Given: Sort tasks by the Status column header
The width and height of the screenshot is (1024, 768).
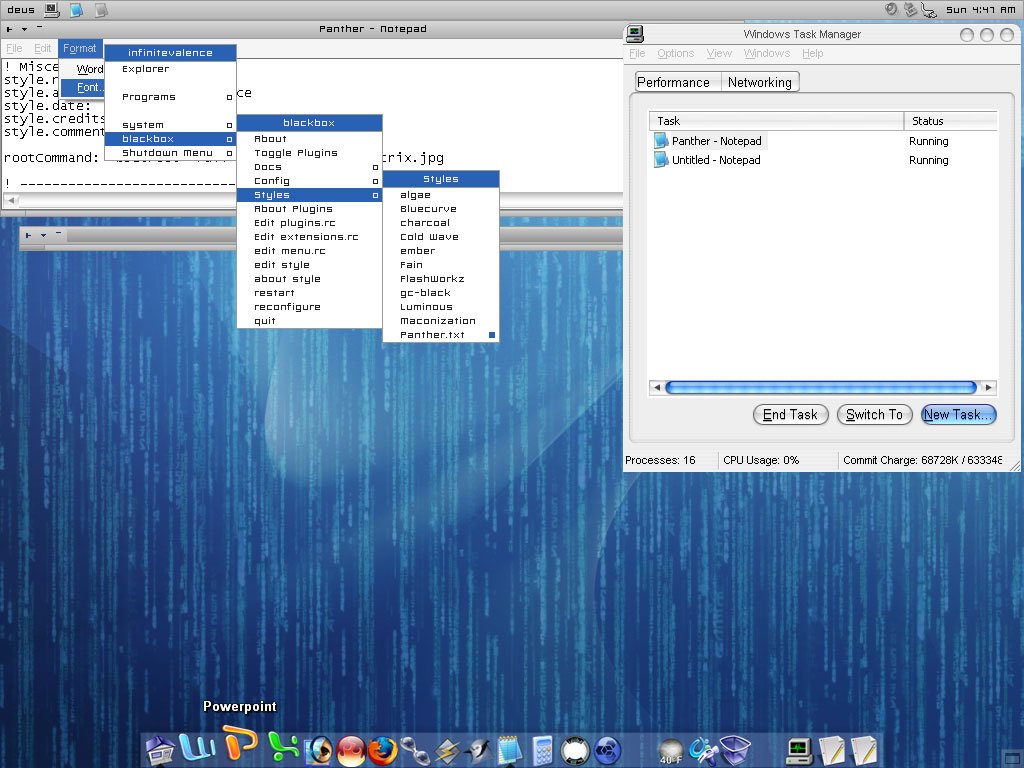Looking at the screenshot, I should 951,121.
